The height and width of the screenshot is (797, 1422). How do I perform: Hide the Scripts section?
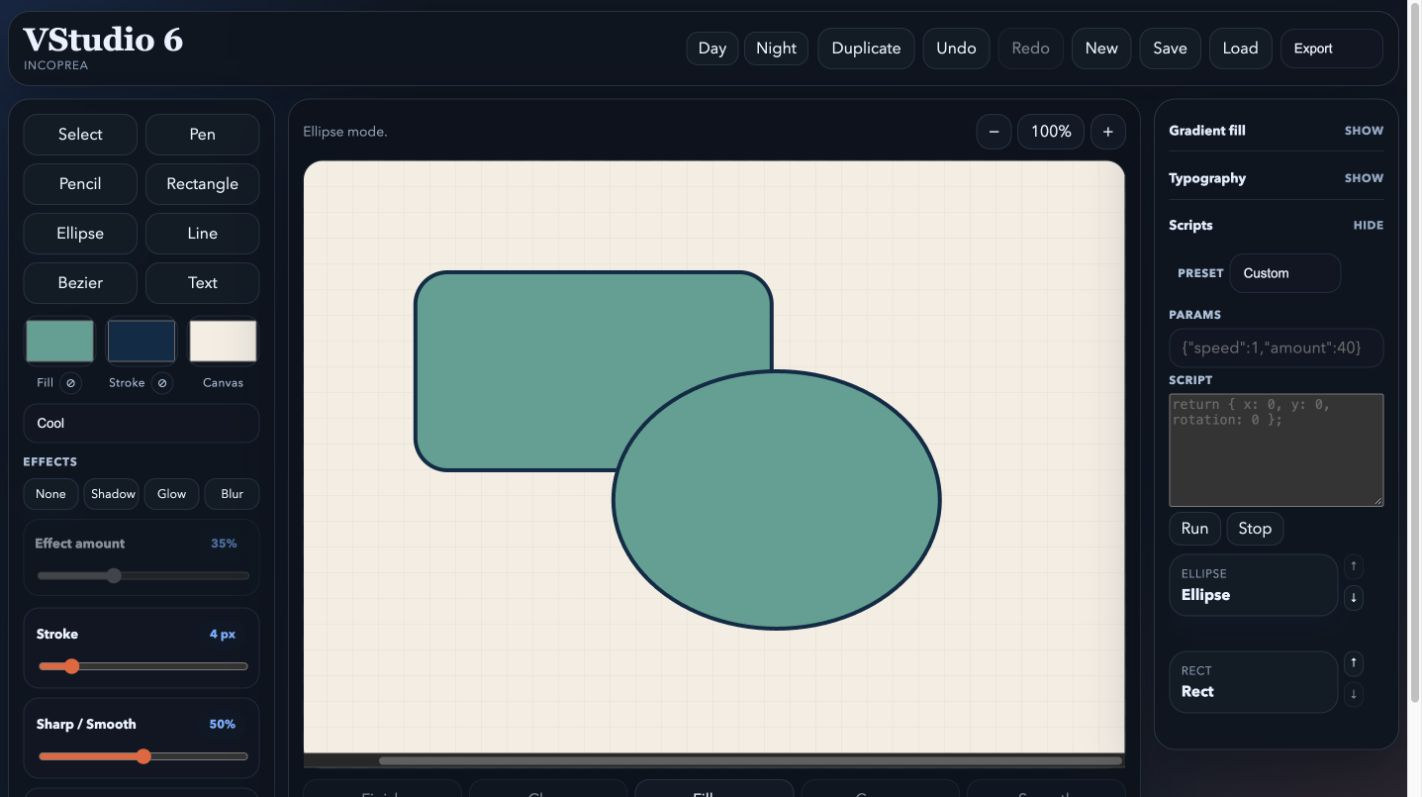[1368, 226]
